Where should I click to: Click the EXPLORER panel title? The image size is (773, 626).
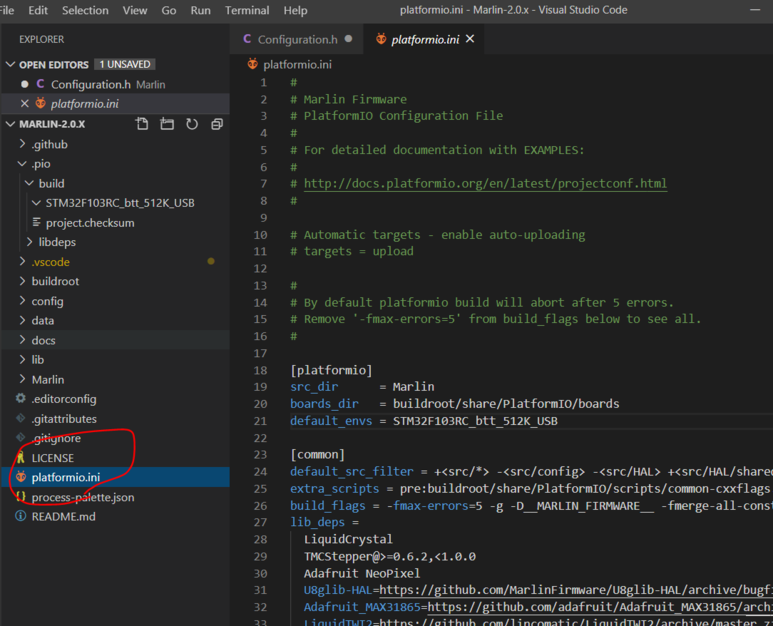click(41, 39)
